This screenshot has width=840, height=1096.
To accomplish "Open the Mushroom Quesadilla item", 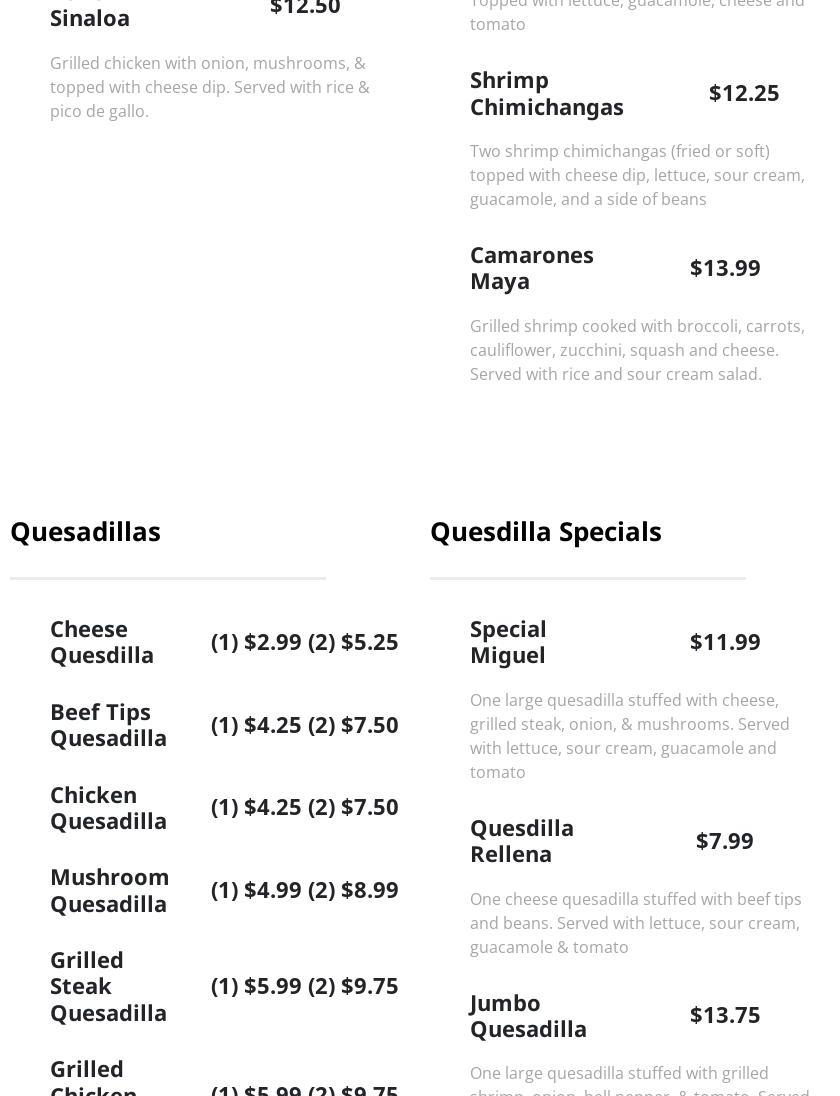I will coord(109,890).
